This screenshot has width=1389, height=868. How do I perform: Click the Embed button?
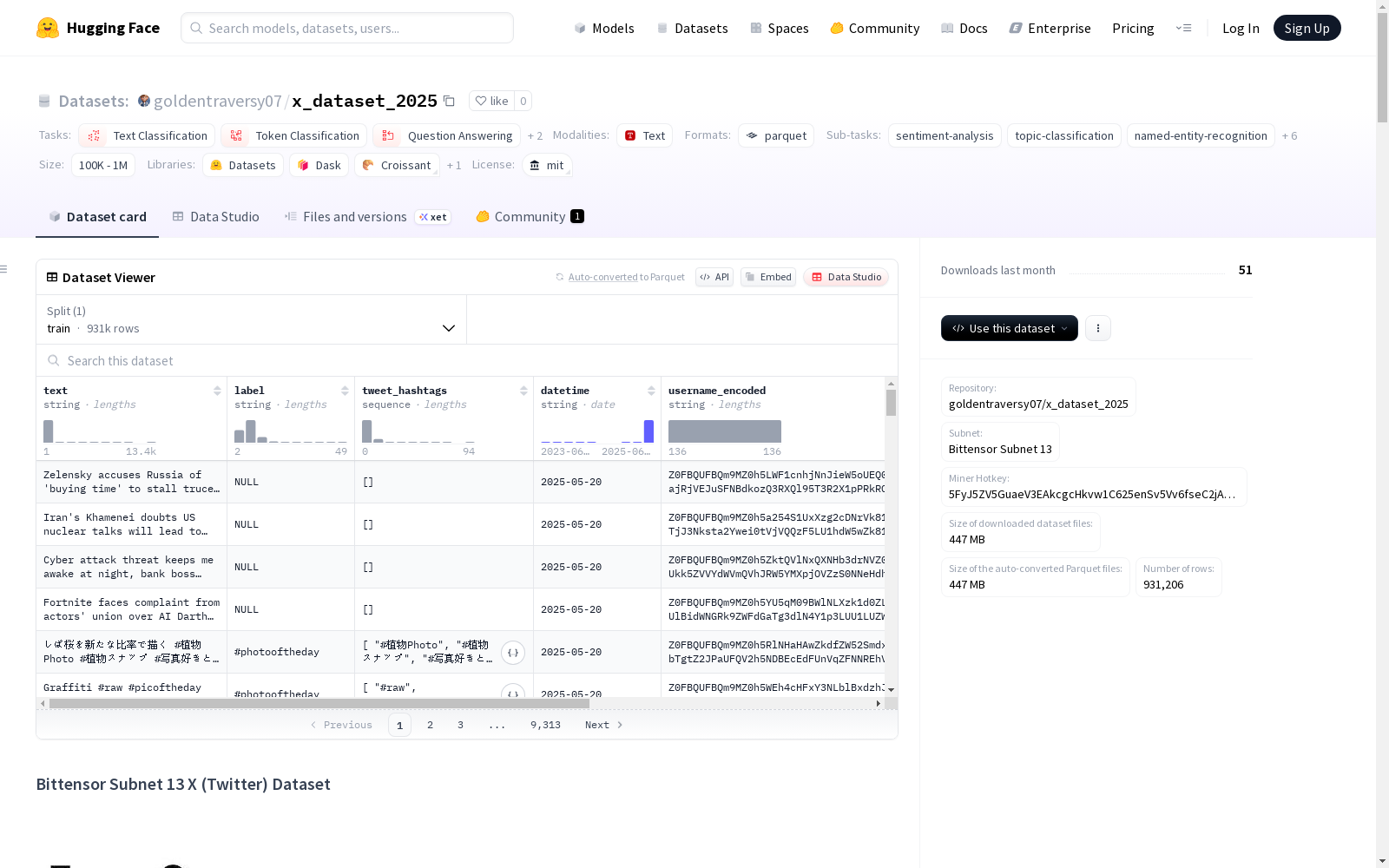pos(768,277)
